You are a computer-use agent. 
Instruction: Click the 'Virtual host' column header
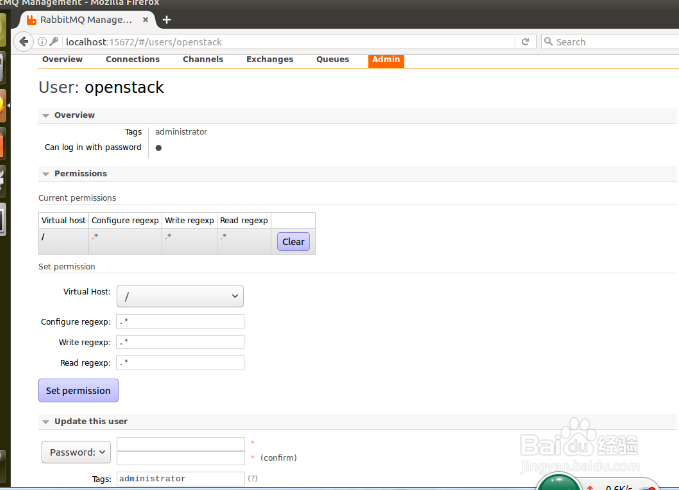63,220
